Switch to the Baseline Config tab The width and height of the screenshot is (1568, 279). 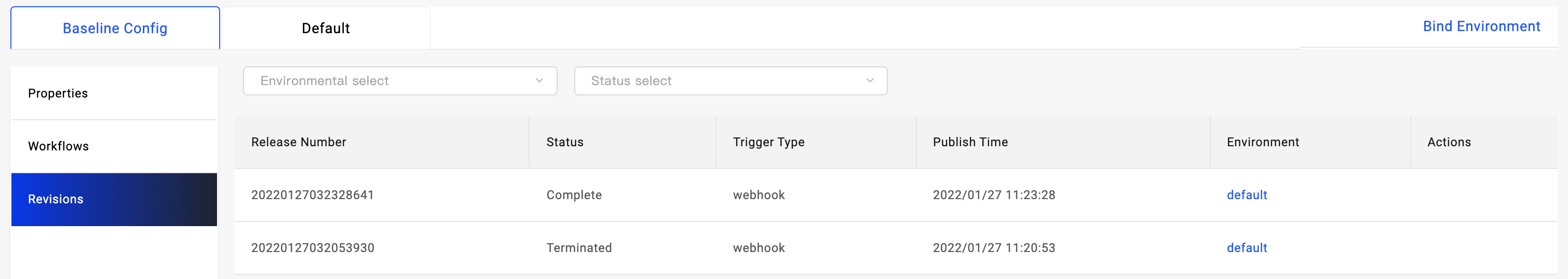click(x=115, y=29)
